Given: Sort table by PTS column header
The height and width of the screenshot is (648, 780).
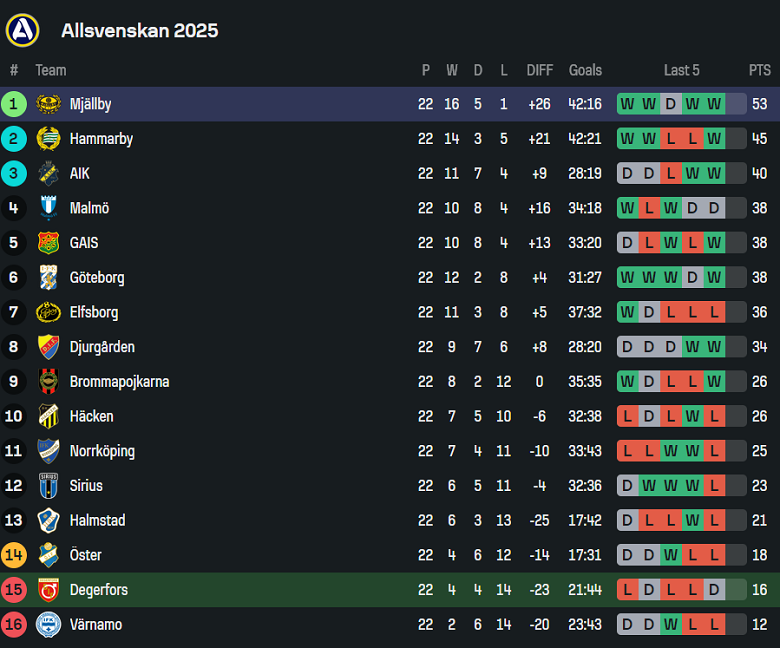Looking at the screenshot, I should pyautogui.click(x=760, y=70).
